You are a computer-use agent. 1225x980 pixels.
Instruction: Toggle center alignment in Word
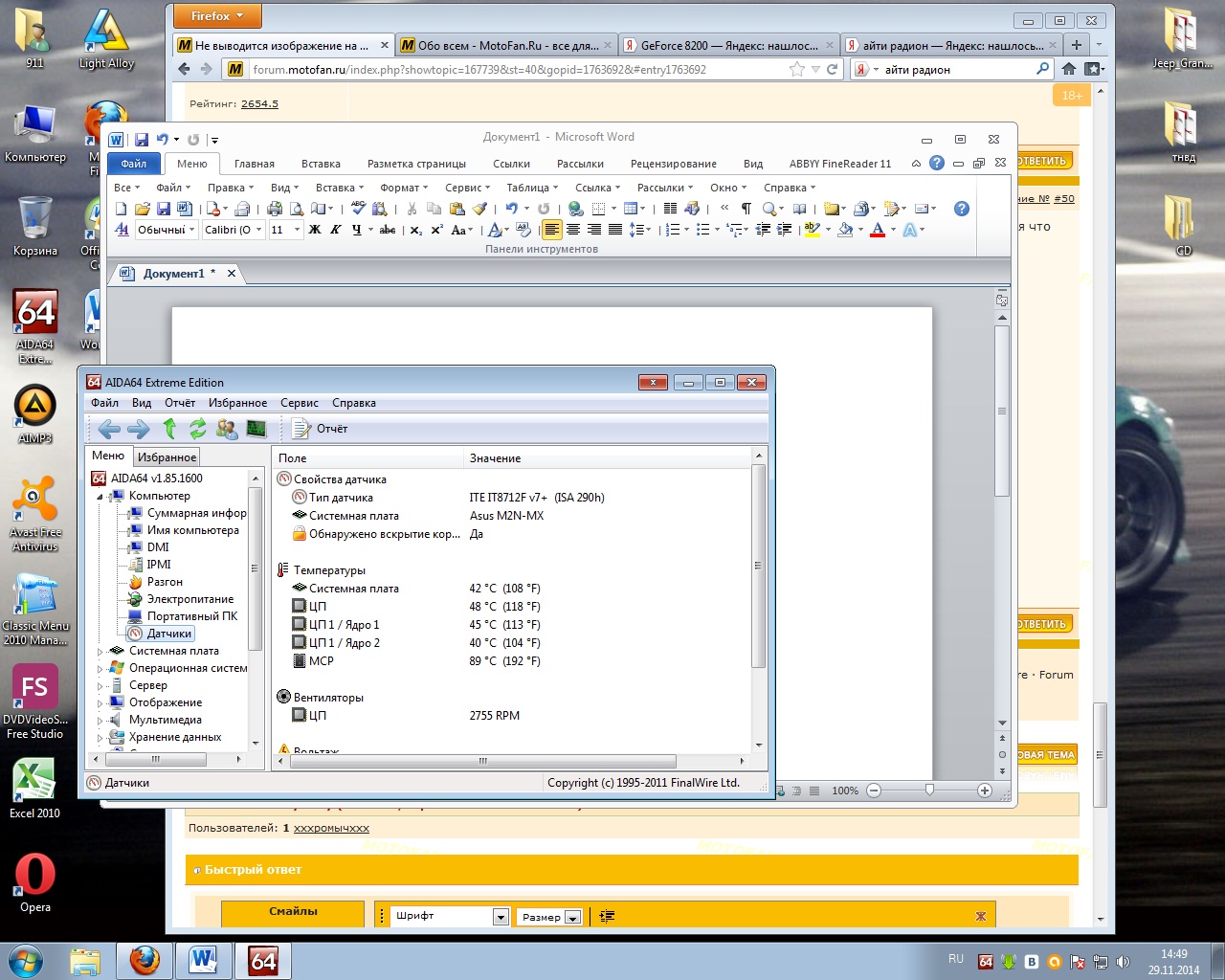(573, 230)
